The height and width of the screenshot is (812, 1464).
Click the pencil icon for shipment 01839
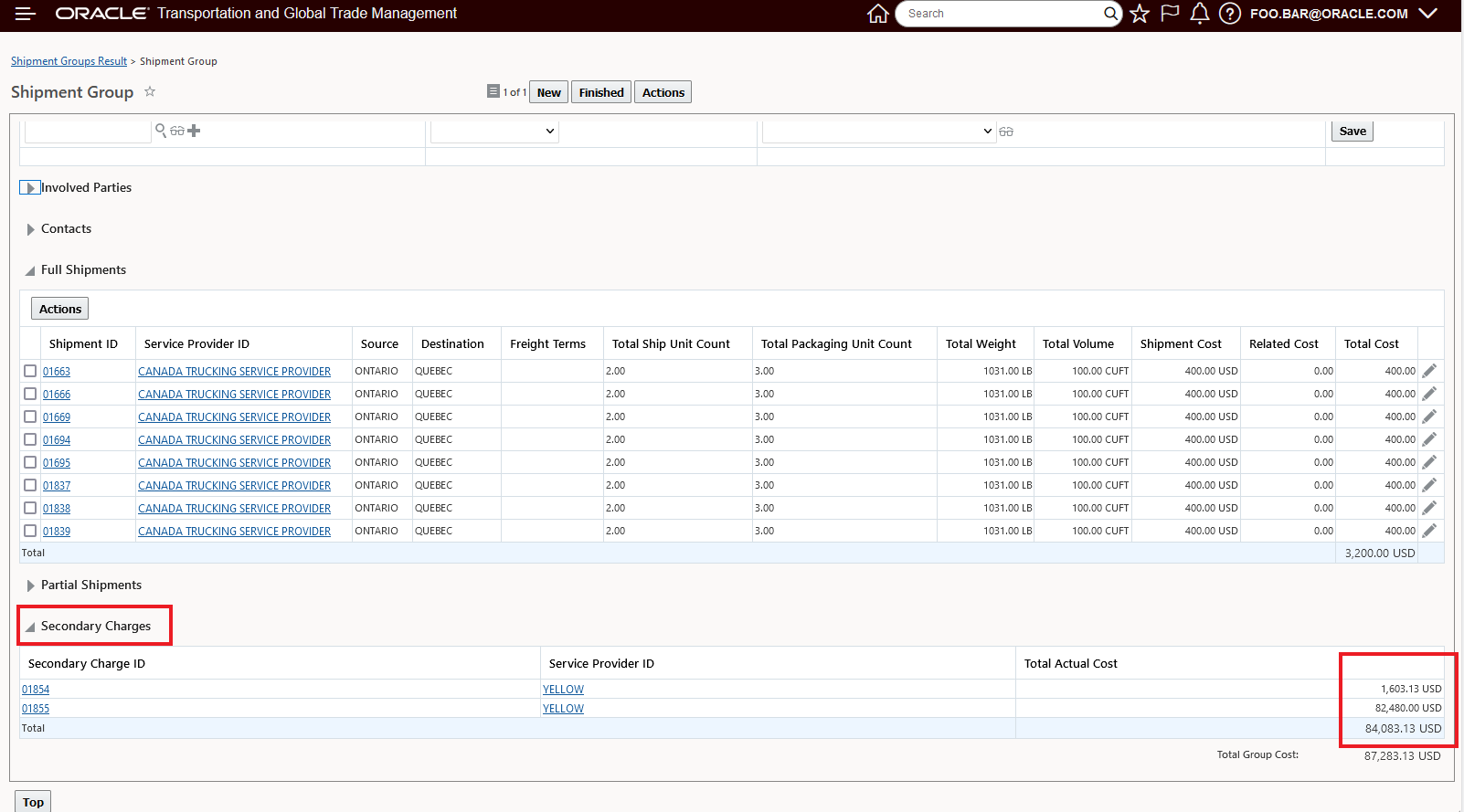1429,531
